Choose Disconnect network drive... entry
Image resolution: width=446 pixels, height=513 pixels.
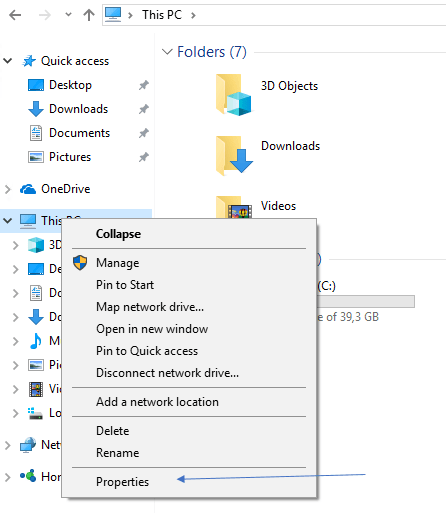coord(189,373)
